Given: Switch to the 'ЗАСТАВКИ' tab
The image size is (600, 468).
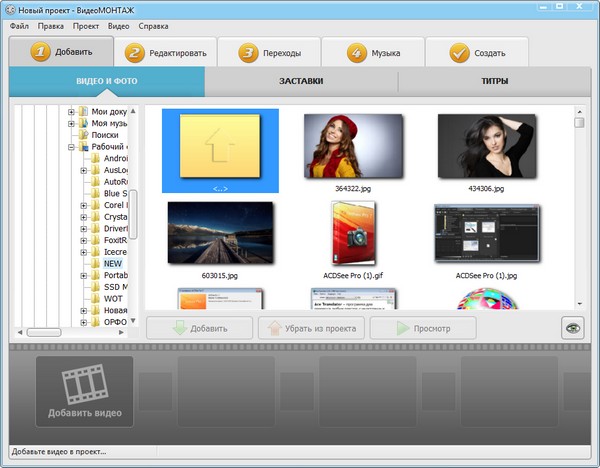Looking at the screenshot, I should click(300, 81).
